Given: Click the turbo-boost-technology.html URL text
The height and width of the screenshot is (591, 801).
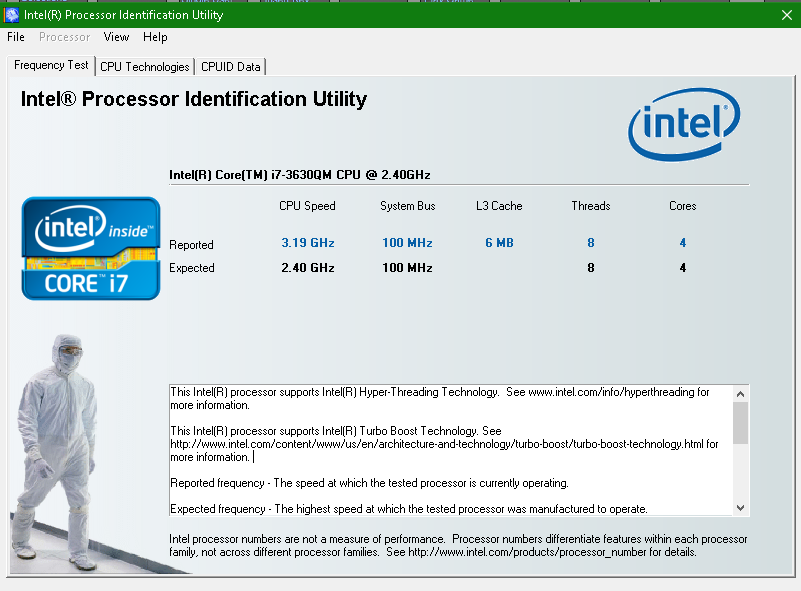Looking at the screenshot, I should (x=437, y=444).
